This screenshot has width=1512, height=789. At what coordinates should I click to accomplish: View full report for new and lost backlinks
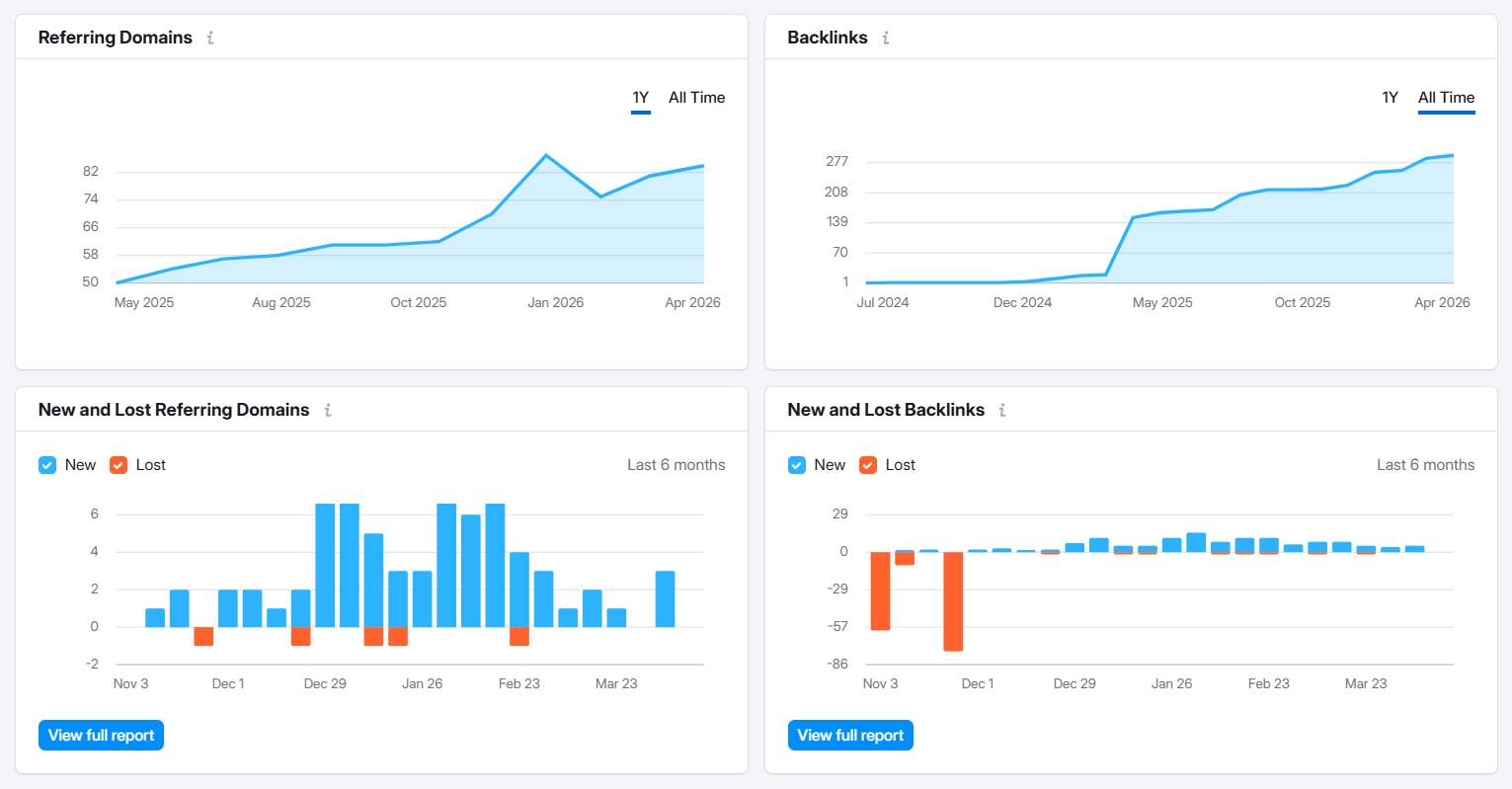click(850, 736)
